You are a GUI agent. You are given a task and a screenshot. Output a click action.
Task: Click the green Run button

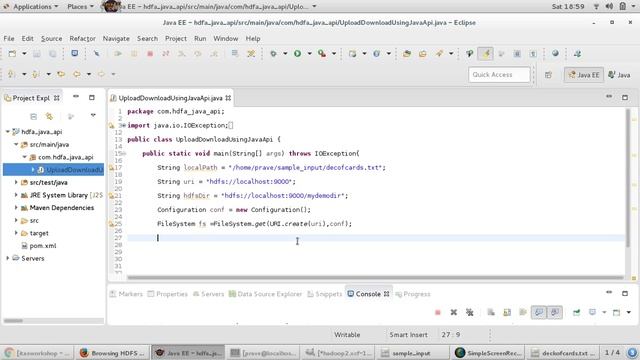click(x=298, y=53)
